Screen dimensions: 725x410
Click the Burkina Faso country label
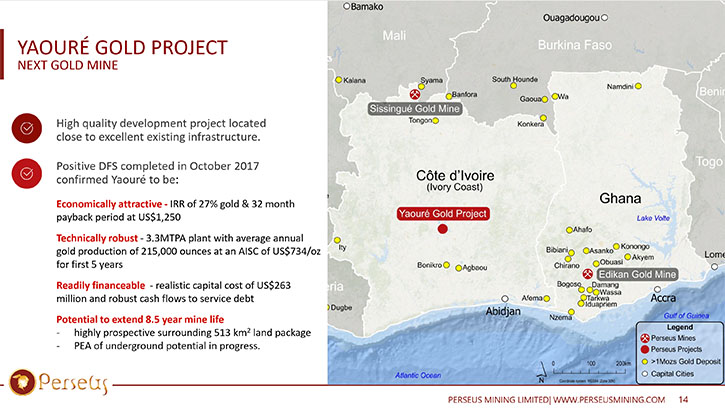point(575,45)
